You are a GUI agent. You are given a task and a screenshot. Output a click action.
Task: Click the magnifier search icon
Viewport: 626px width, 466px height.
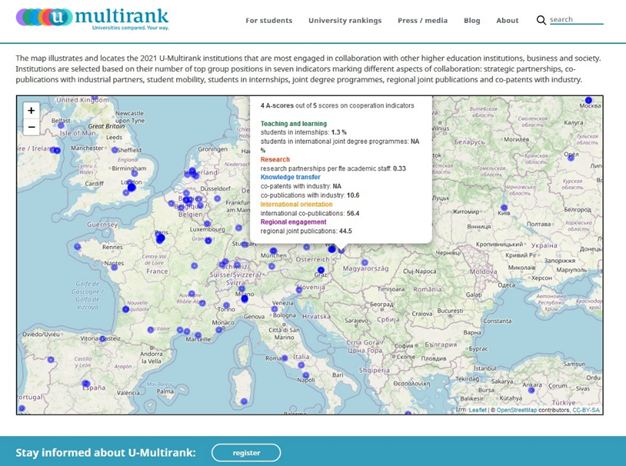pos(541,20)
